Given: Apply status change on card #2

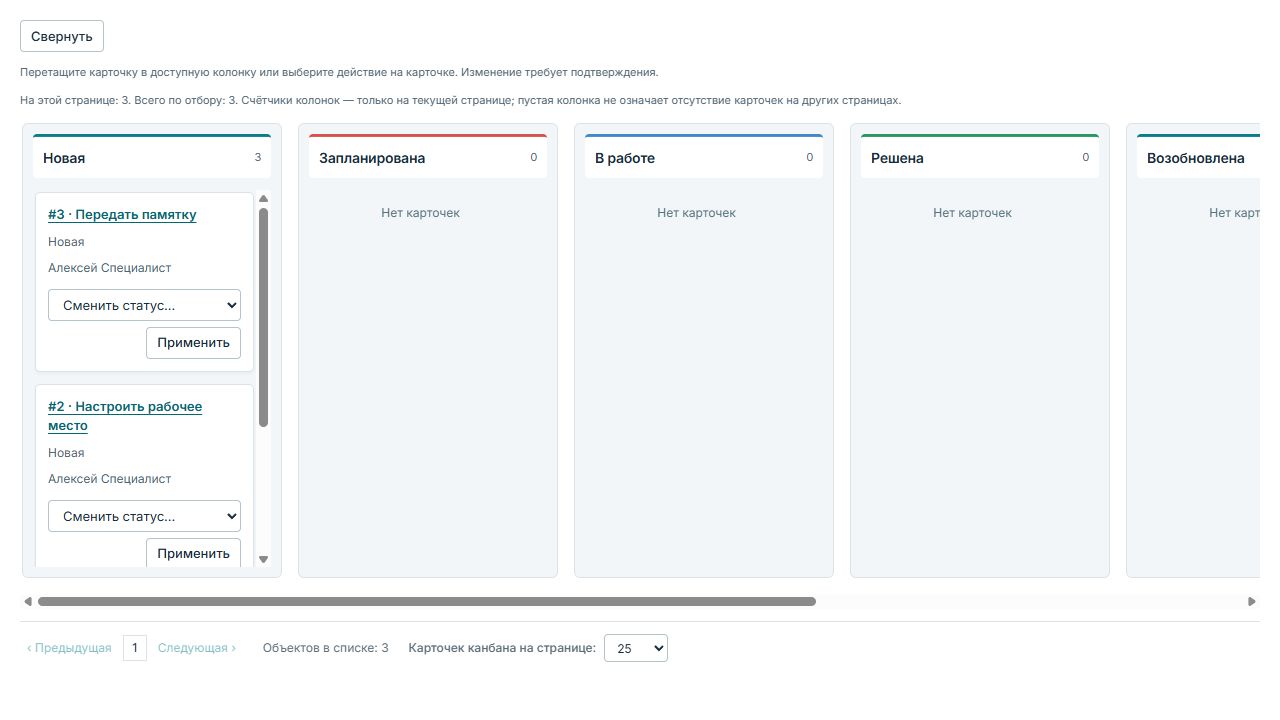Looking at the screenshot, I should (194, 553).
